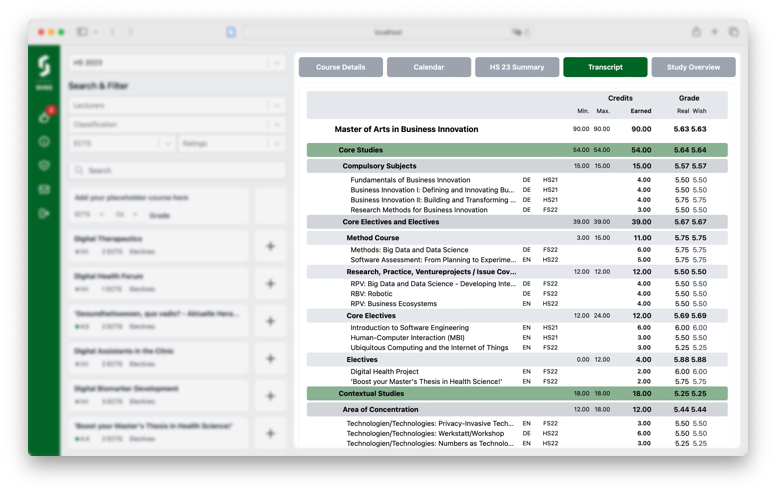Open the Classification filter dropdown
This screenshot has width=776, height=493.
(177, 125)
